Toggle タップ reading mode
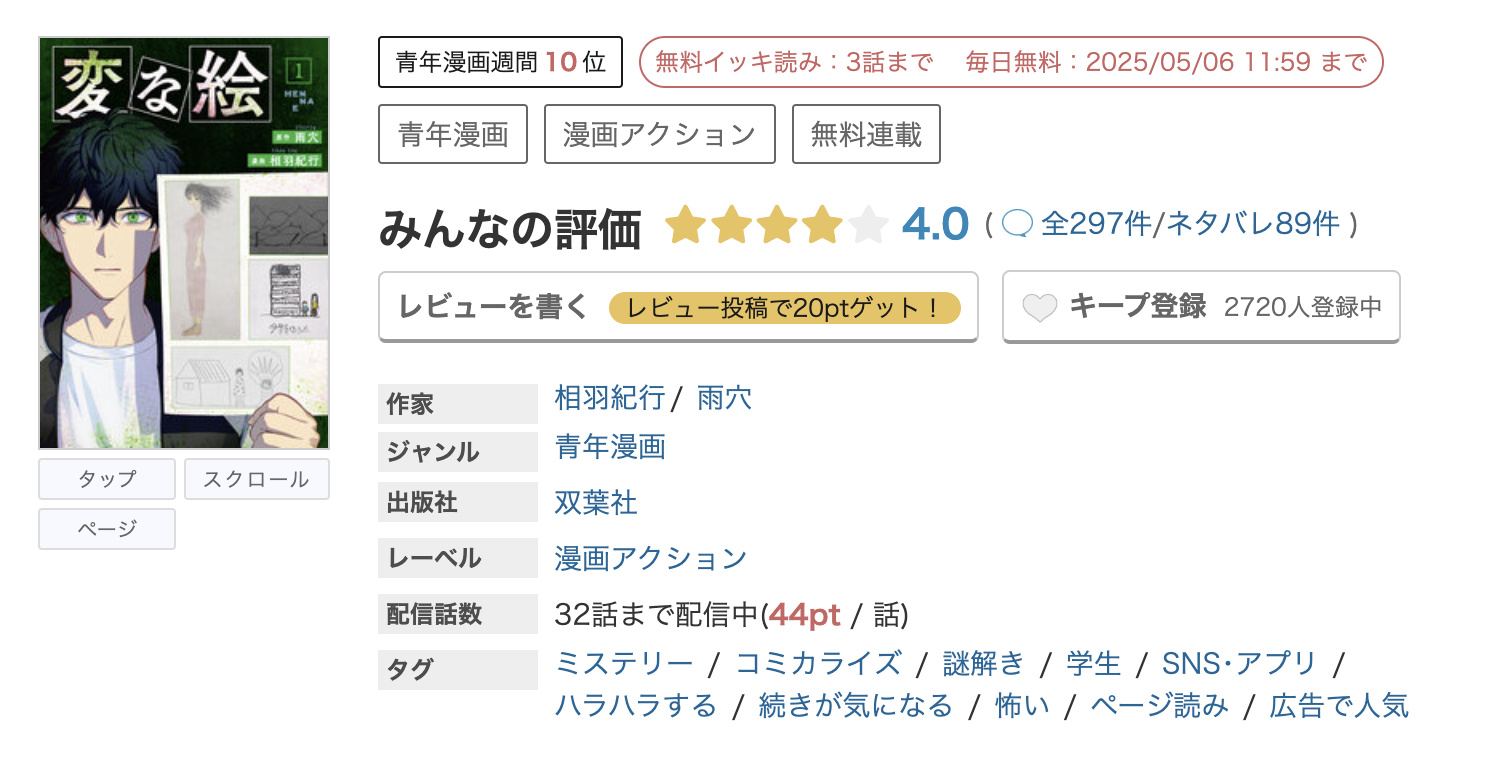Viewport: 1492px width, 760px height. (x=106, y=479)
